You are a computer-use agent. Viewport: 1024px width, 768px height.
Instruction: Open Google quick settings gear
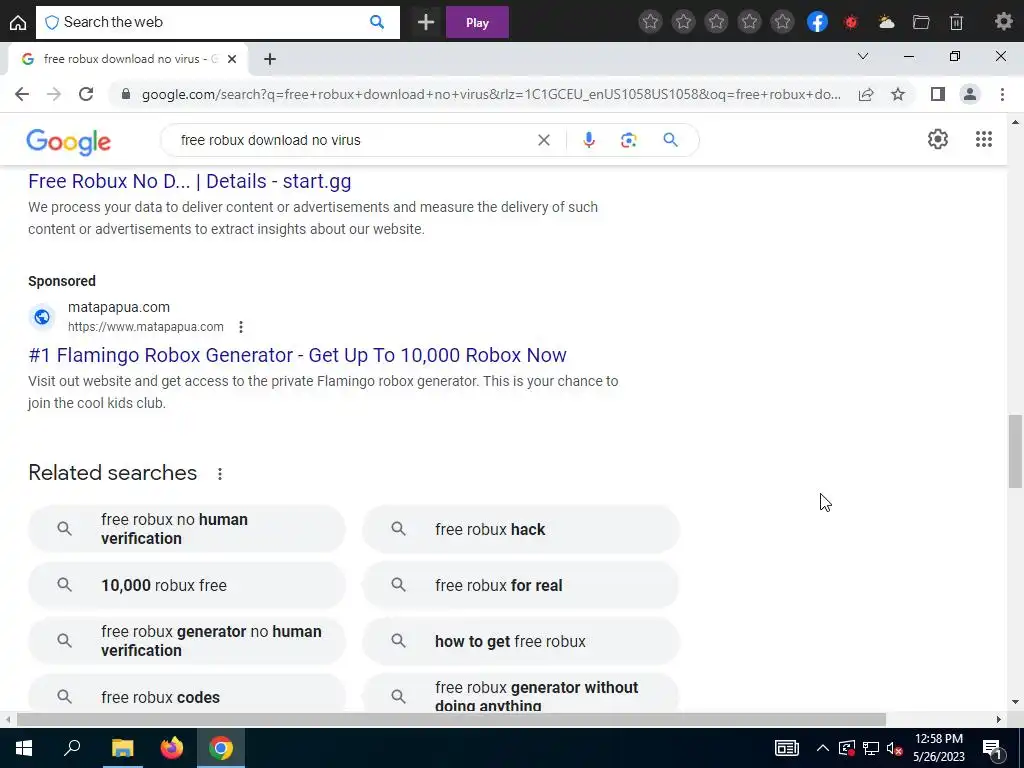pyautogui.click(x=938, y=139)
